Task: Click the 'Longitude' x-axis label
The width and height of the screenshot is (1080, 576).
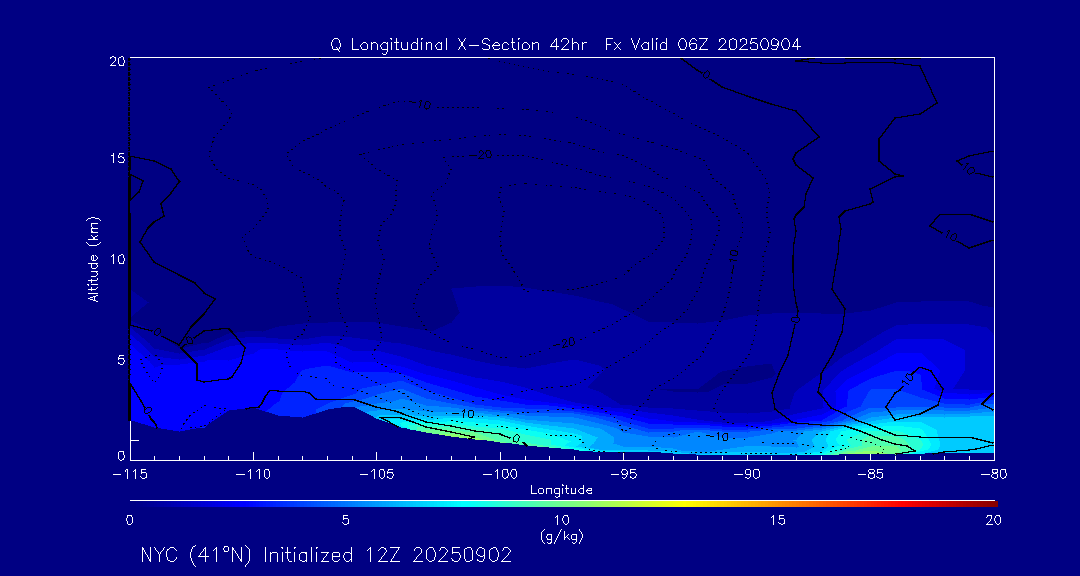Action: point(561,490)
